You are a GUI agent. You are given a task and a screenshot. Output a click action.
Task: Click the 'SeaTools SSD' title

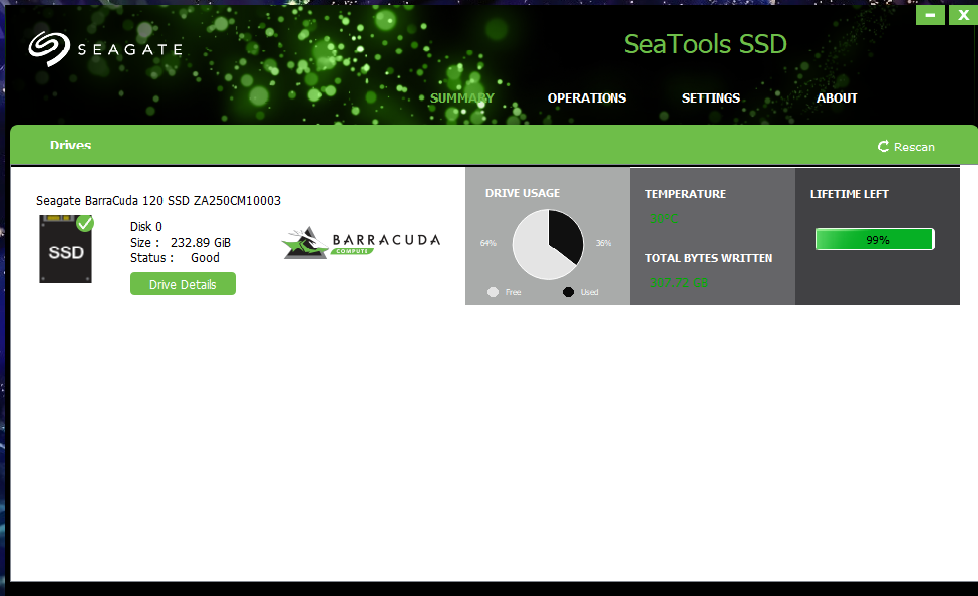click(705, 44)
